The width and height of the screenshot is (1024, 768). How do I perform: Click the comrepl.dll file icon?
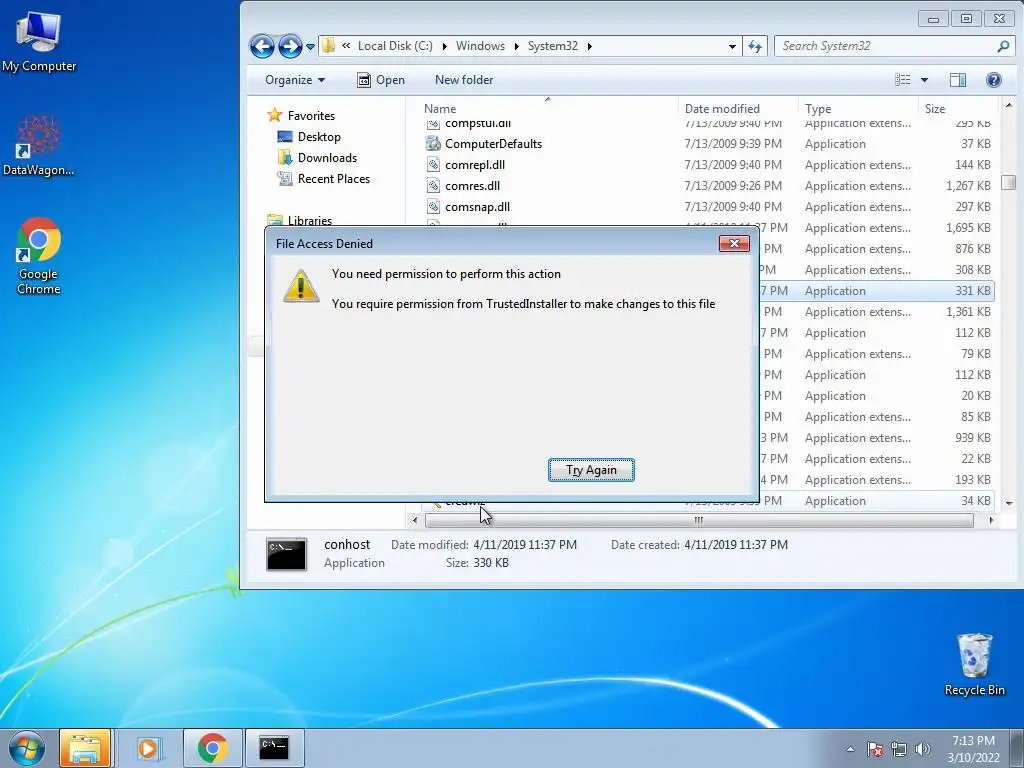click(x=433, y=164)
